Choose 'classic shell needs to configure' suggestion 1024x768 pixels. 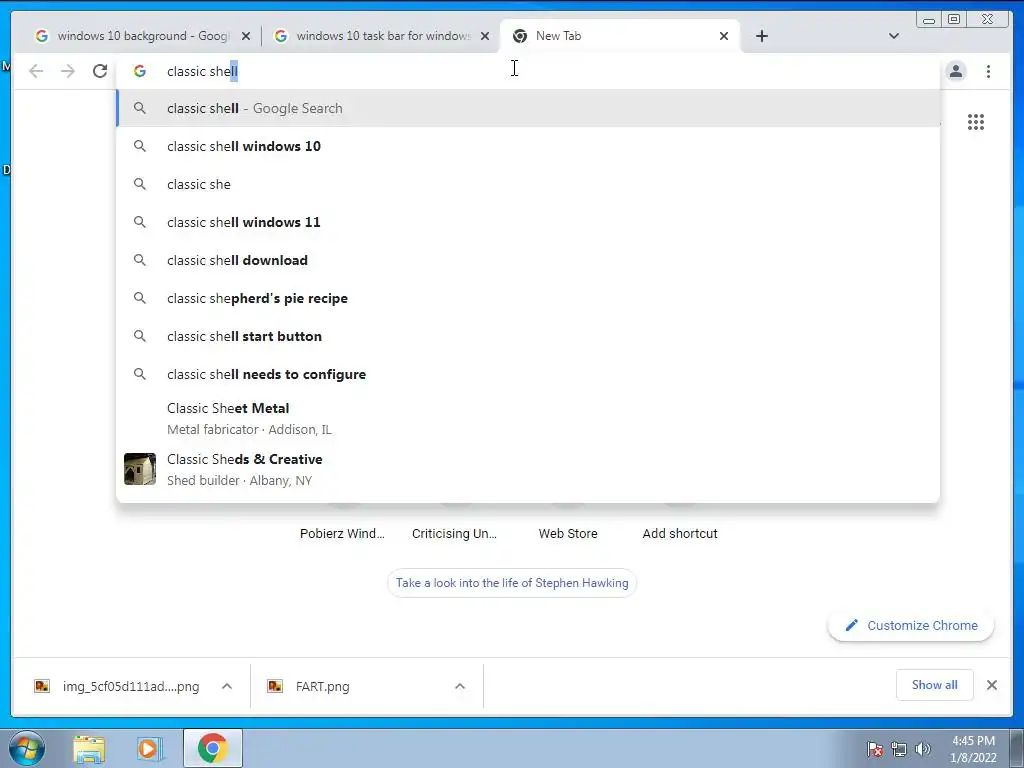pyautogui.click(x=528, y=374)
